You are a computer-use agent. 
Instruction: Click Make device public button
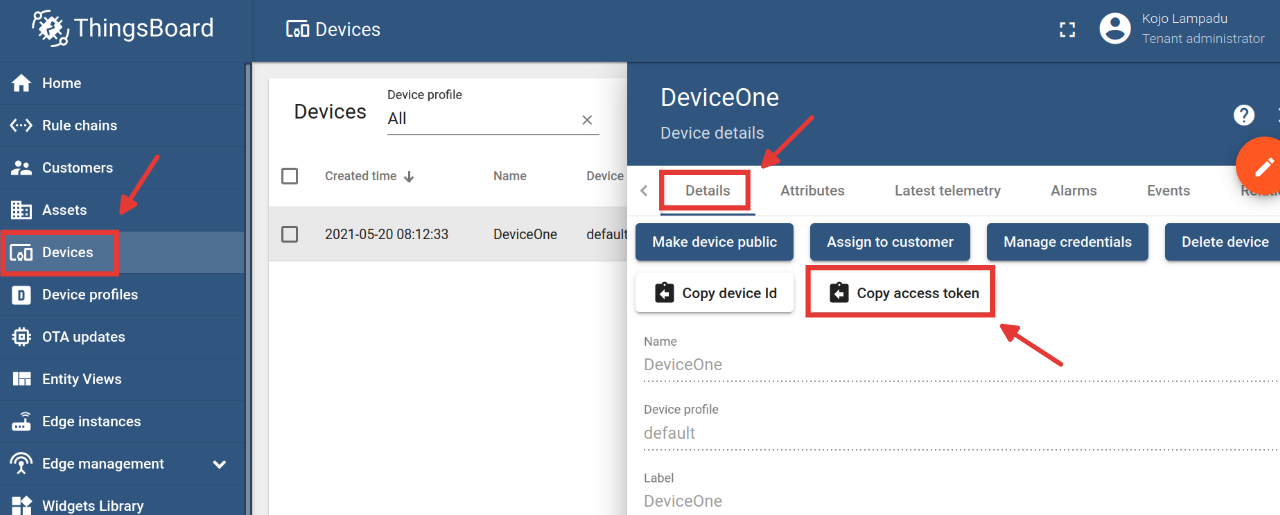714,242
